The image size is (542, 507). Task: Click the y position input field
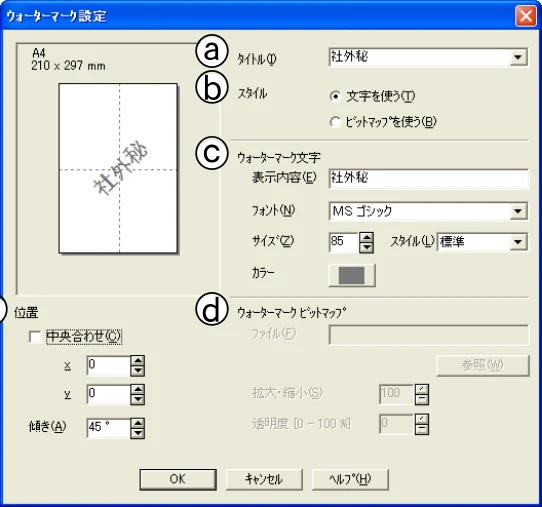(109, 394)
